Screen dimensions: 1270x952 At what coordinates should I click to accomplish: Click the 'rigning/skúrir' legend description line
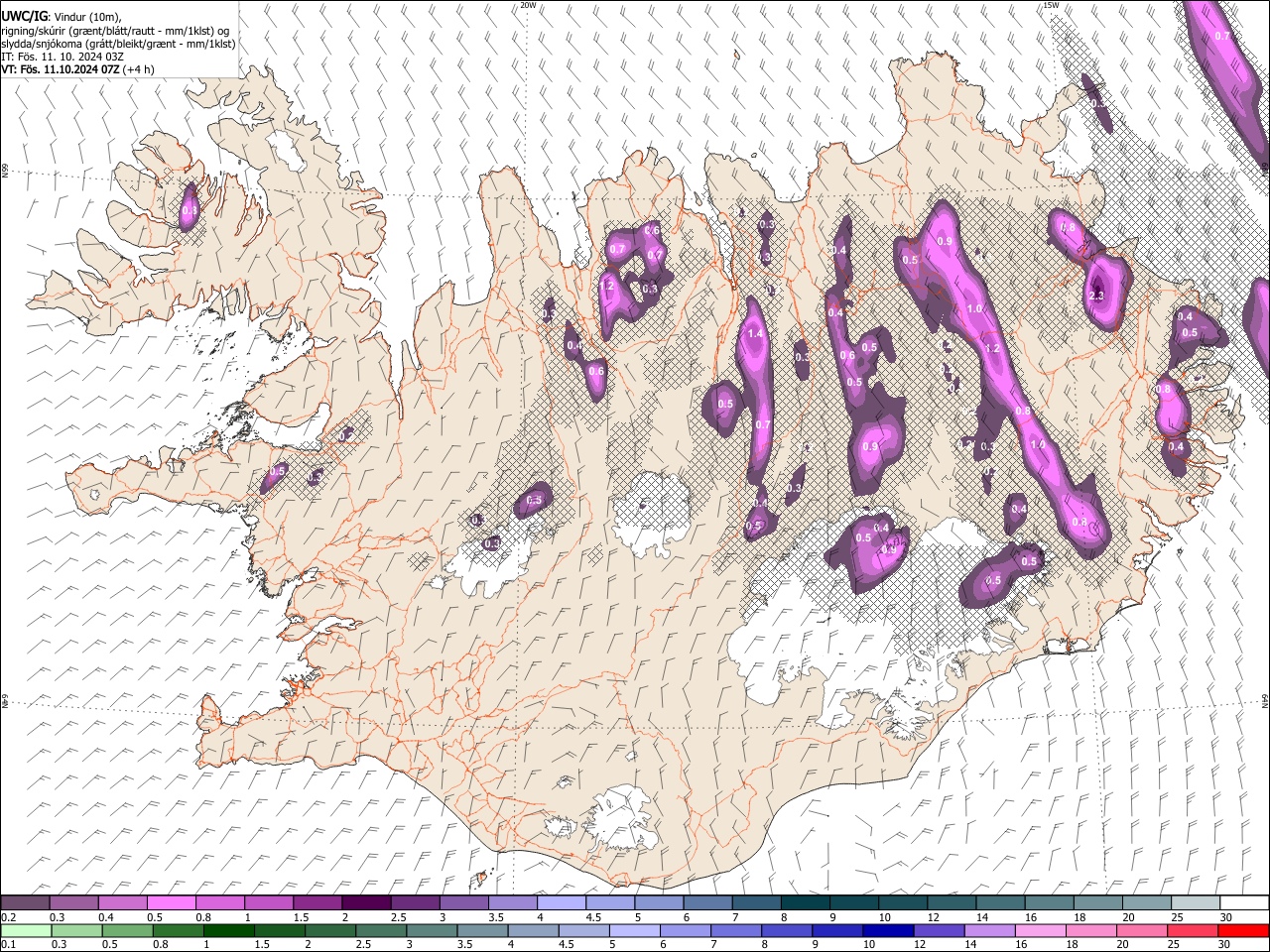[x=115, y=30]
